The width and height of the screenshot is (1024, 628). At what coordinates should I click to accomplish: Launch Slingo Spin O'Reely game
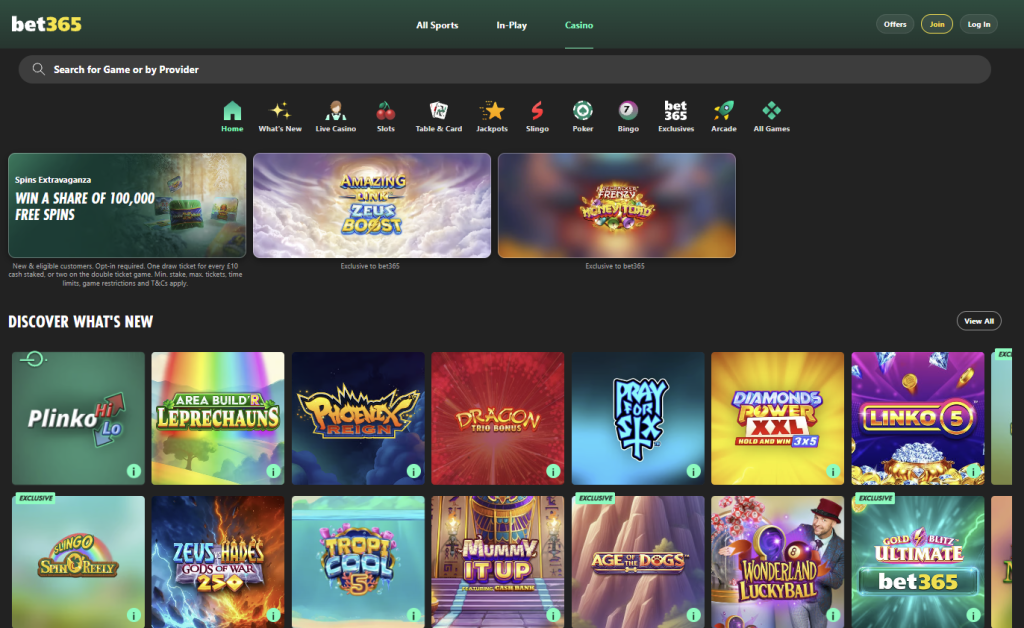(78, 562)
